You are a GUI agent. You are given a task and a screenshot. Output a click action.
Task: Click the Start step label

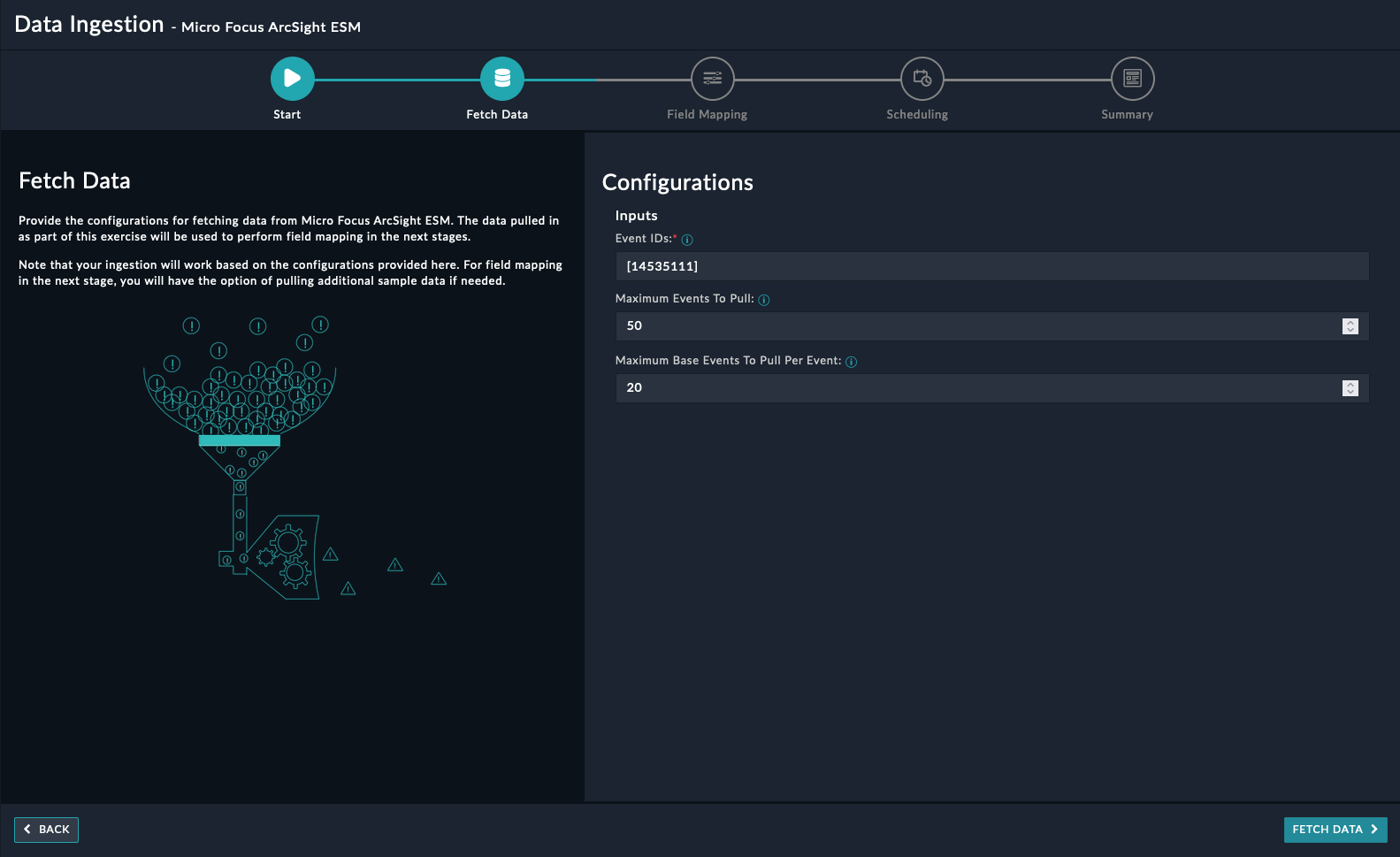[x=287, y=115]
